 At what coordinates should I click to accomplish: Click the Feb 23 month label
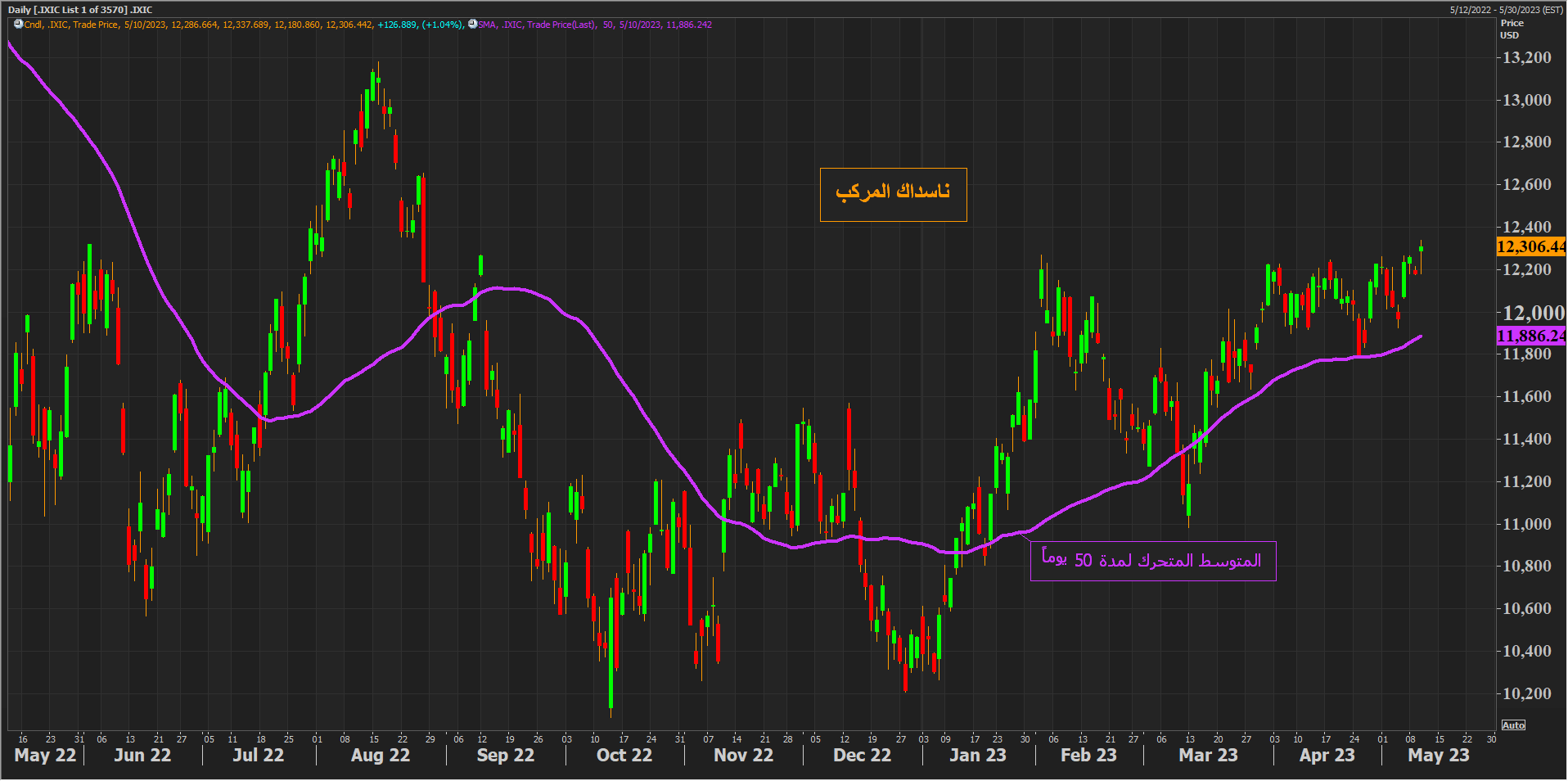pyautogui.click(x=1088, y=756)
